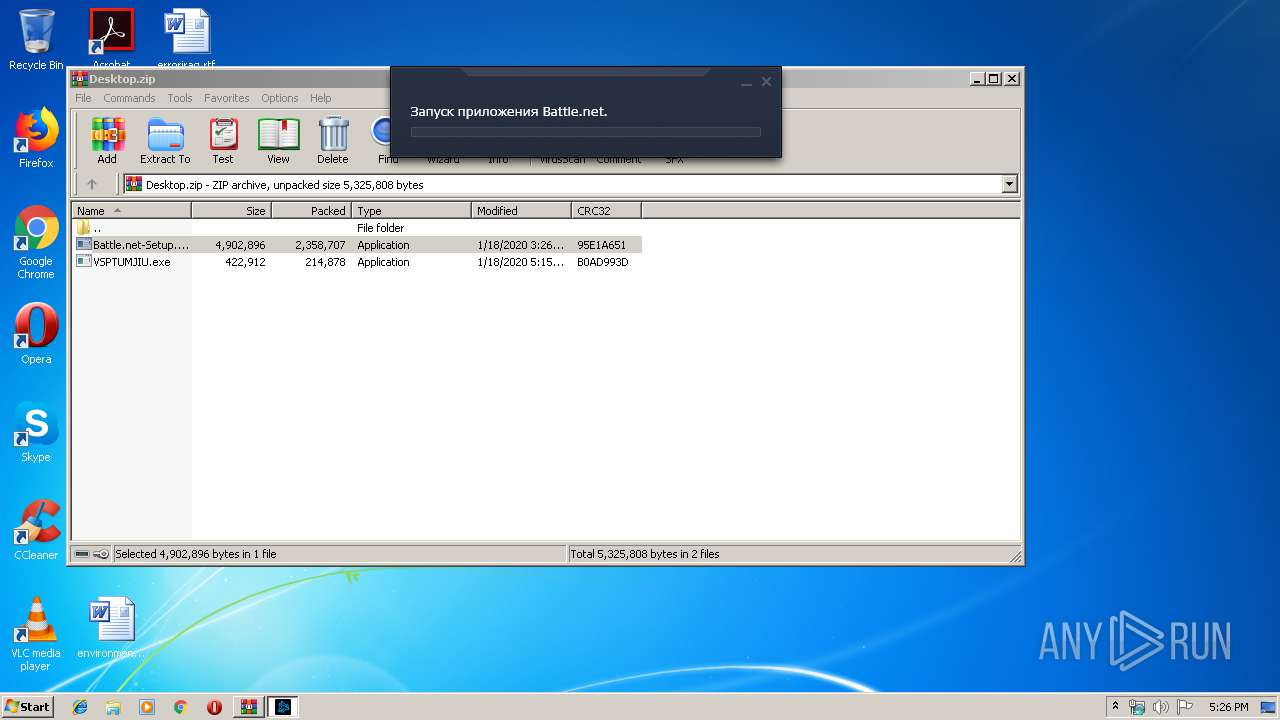The image size is (1280, 720).
Task: Click Windows Explorer folder taskbar icon
Action: pos(113,707)
